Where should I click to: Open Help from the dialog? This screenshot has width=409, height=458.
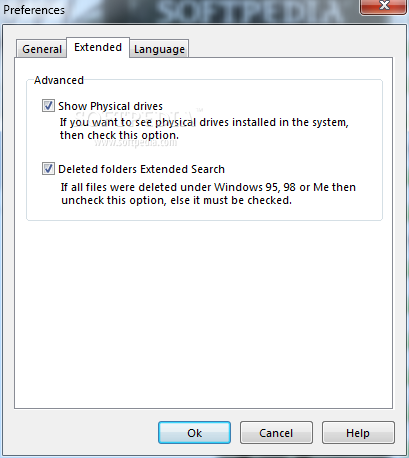point(358,433)
